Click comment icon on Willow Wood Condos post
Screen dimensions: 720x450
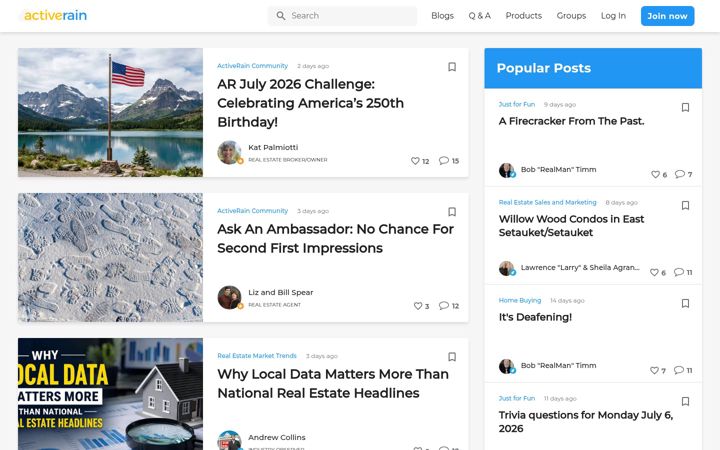[x=679, y=272]
